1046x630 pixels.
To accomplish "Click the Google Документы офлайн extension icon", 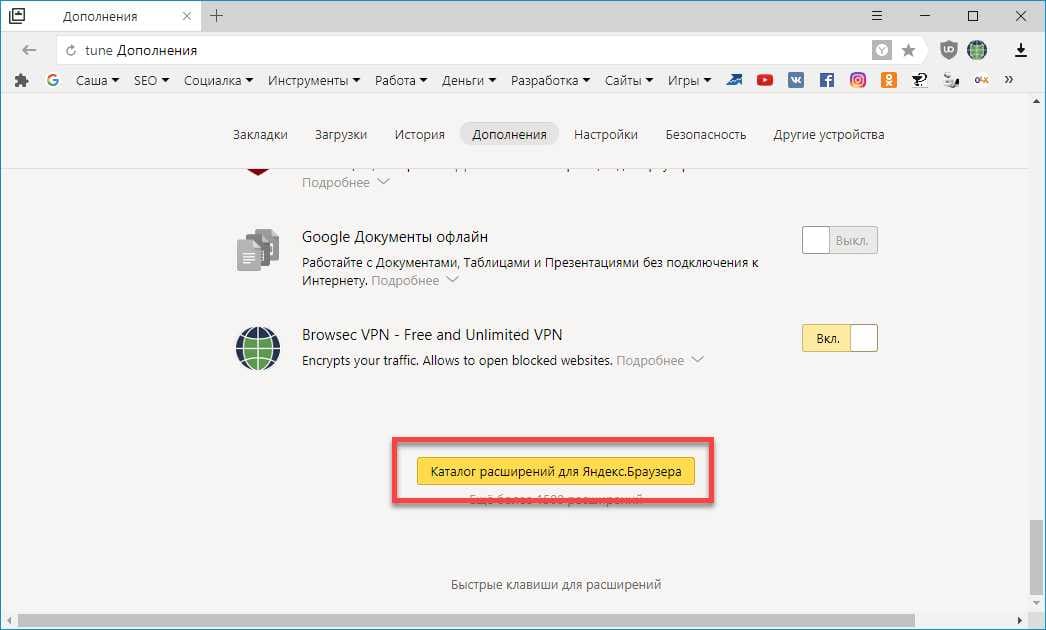I will [258, 250].
